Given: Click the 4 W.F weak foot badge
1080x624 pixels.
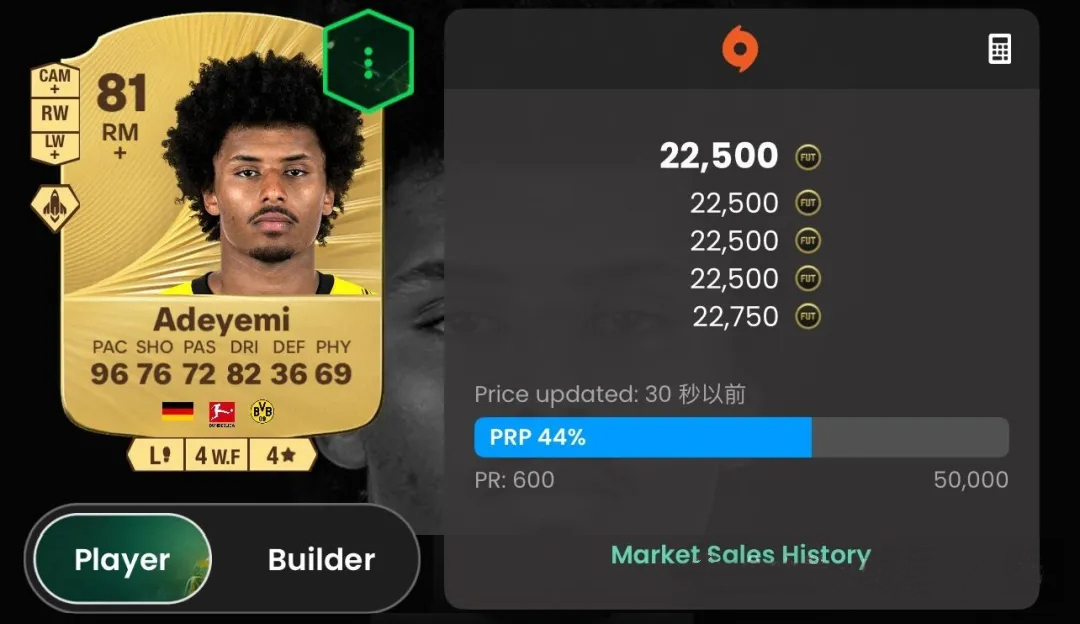Looking at the screenshot, I should [x=216, y=455].
